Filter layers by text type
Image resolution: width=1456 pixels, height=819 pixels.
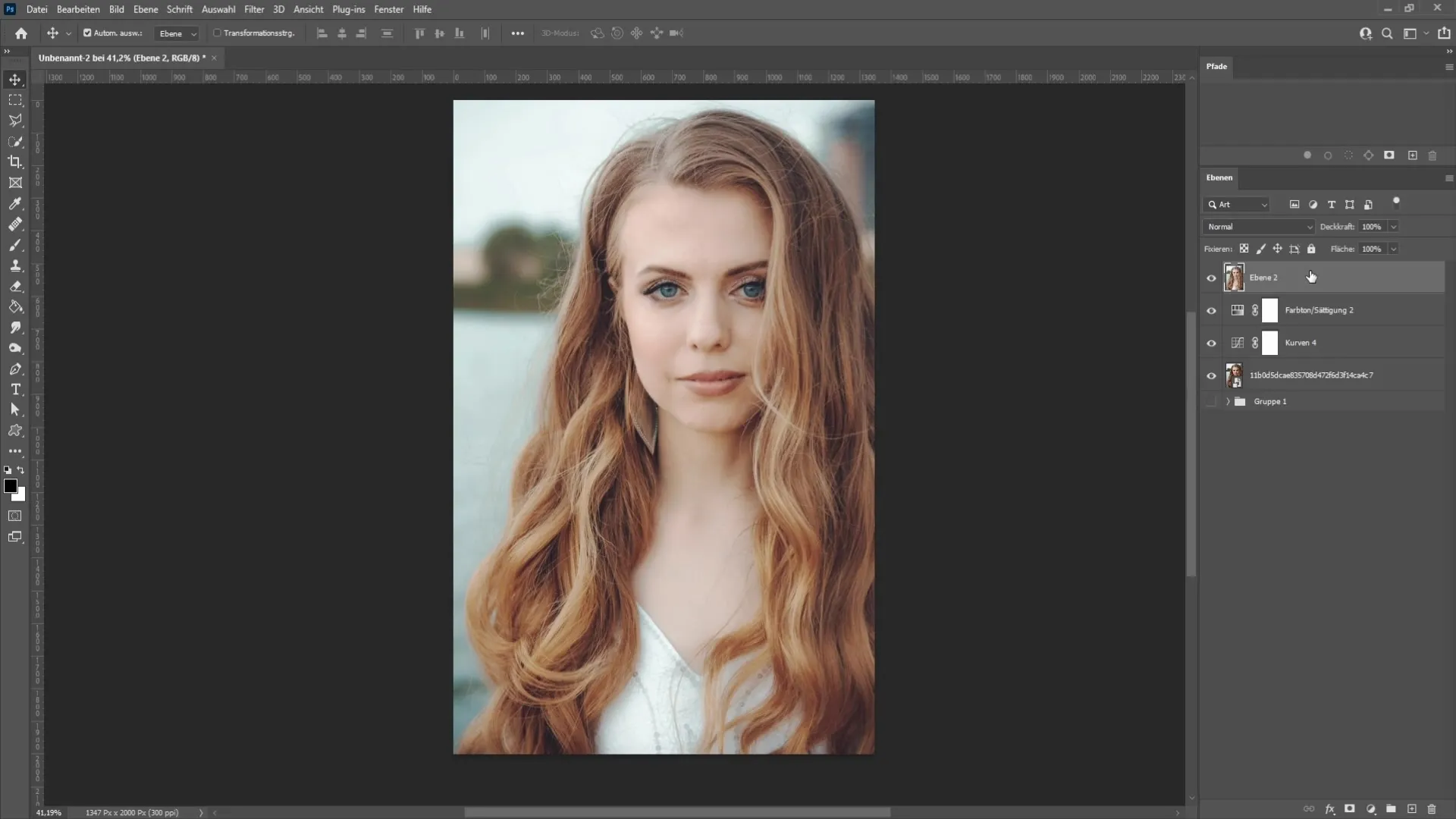click(1332, 205)
